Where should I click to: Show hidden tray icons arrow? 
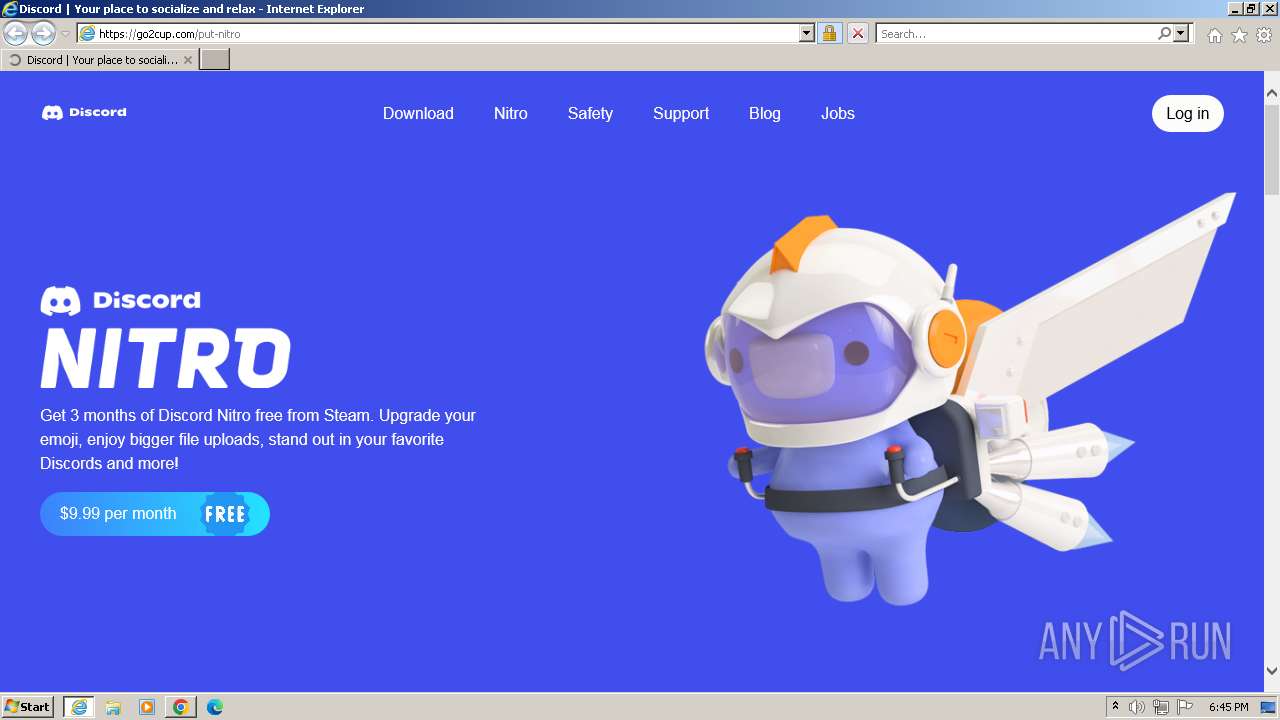click(x=1115, y=707)
